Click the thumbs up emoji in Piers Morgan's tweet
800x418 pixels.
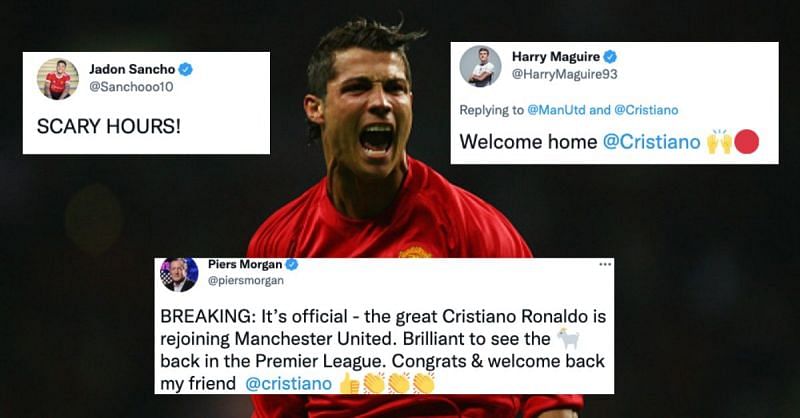pyautogui.click(x=350, y=383)
